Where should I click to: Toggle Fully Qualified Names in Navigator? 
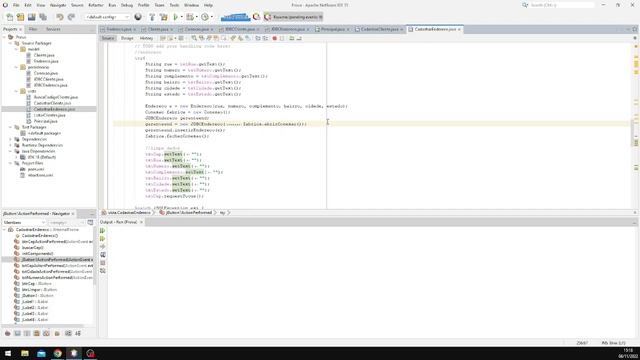(57, 333)
